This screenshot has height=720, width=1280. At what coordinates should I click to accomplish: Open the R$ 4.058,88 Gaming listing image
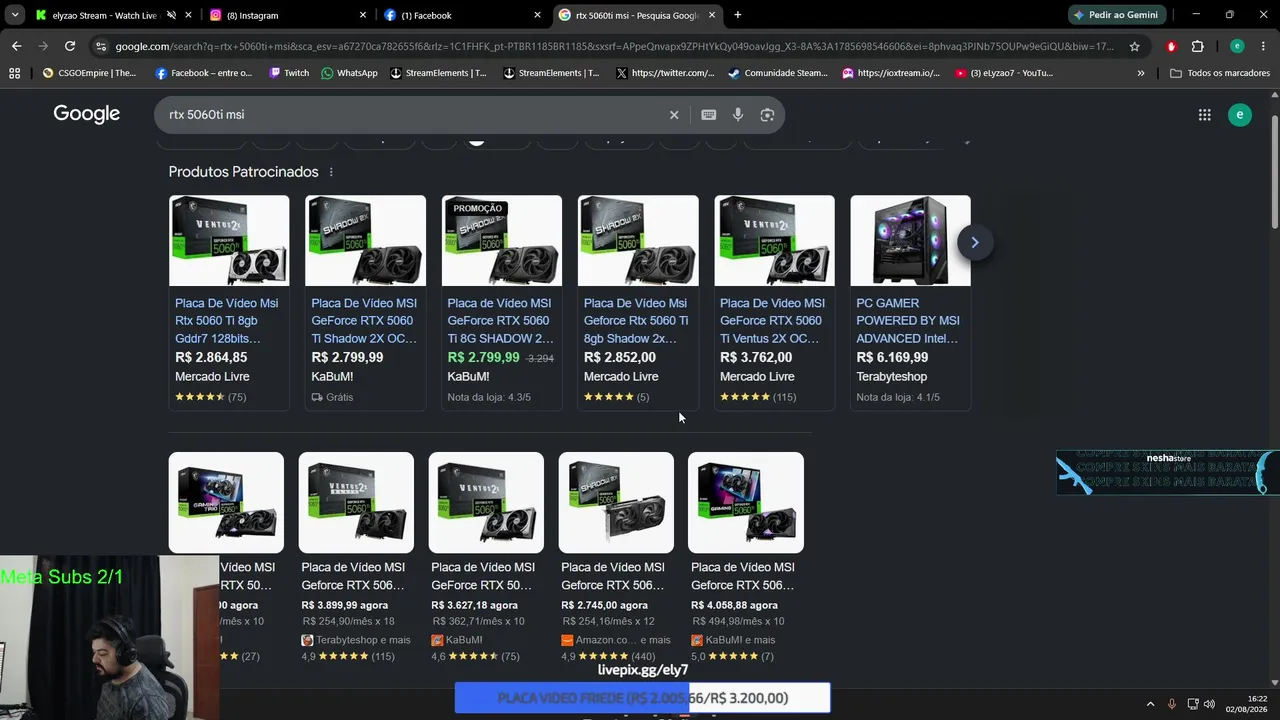(x=746, y=502)
